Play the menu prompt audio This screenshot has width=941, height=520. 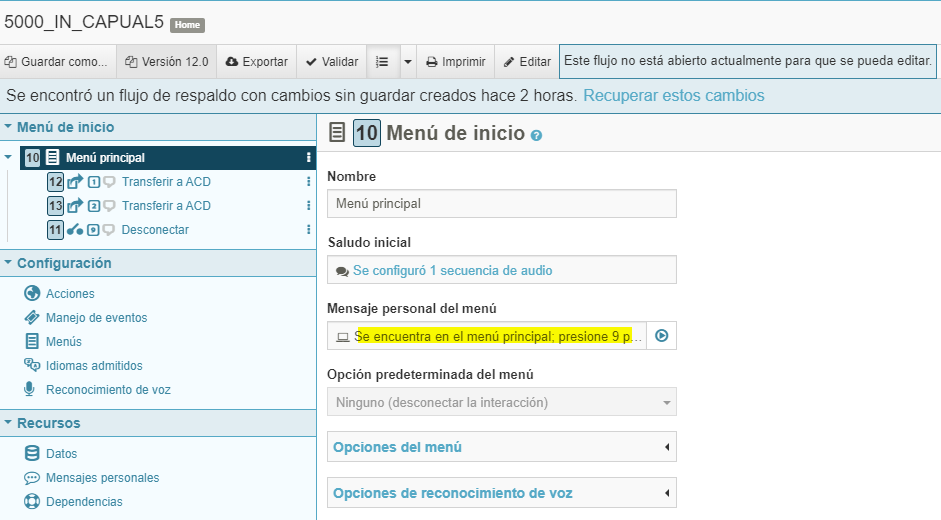coord(661,336)
